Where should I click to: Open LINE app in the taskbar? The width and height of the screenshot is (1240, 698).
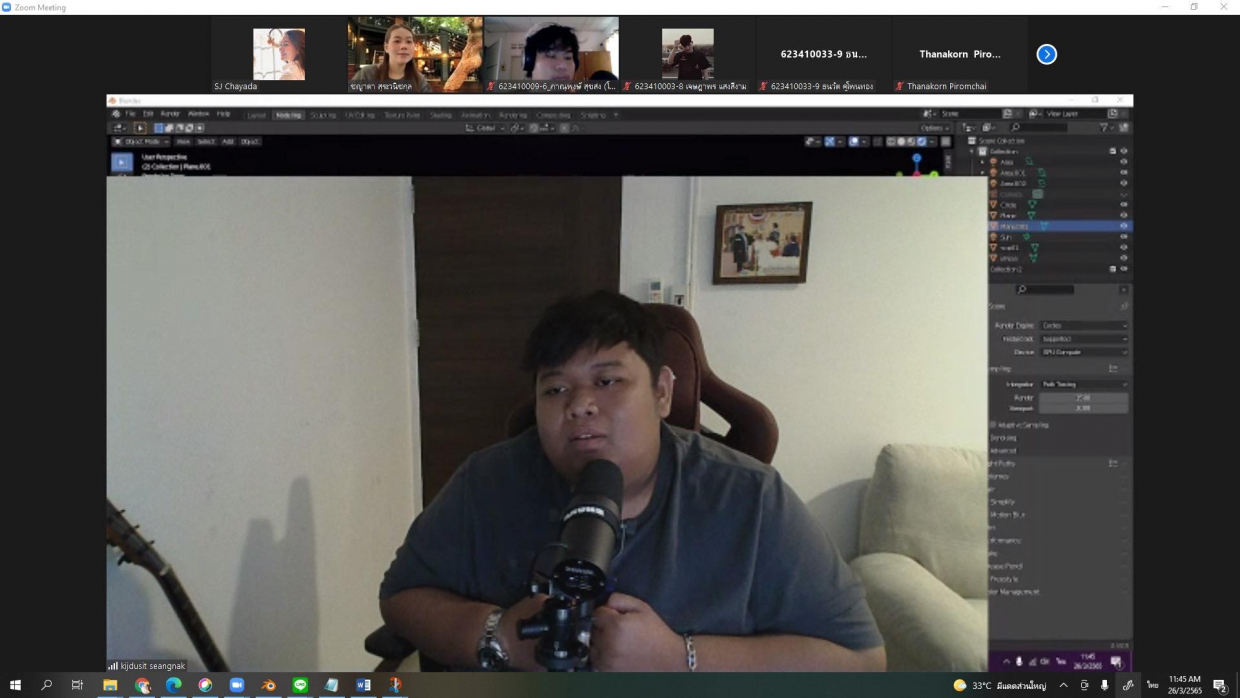[300, 685]
